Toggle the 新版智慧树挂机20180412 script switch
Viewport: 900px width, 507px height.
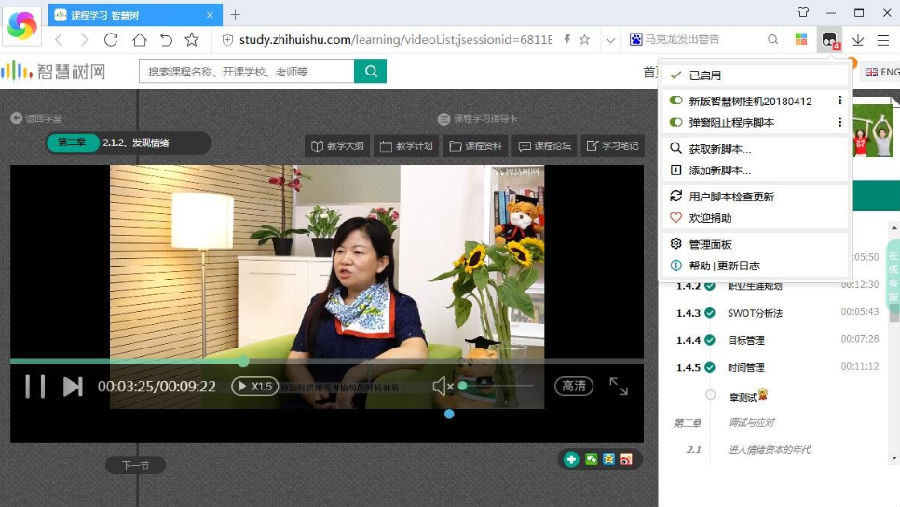coord(677,101)
